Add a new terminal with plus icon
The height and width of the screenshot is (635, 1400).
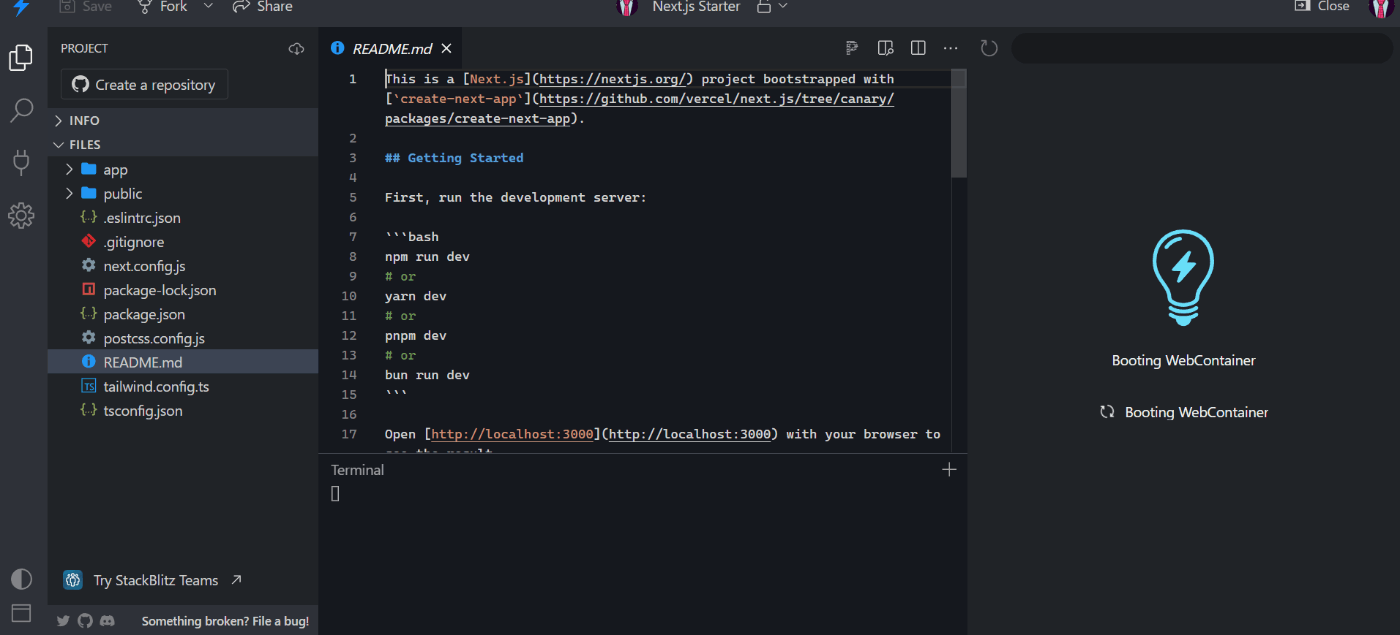click(x=949, y=469)
